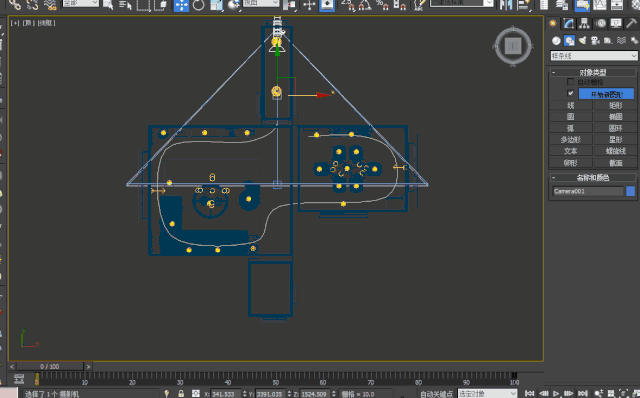Click the 文本 shape button
The width and height of the screenshot is (640, 398).
(x=570, y=151)
